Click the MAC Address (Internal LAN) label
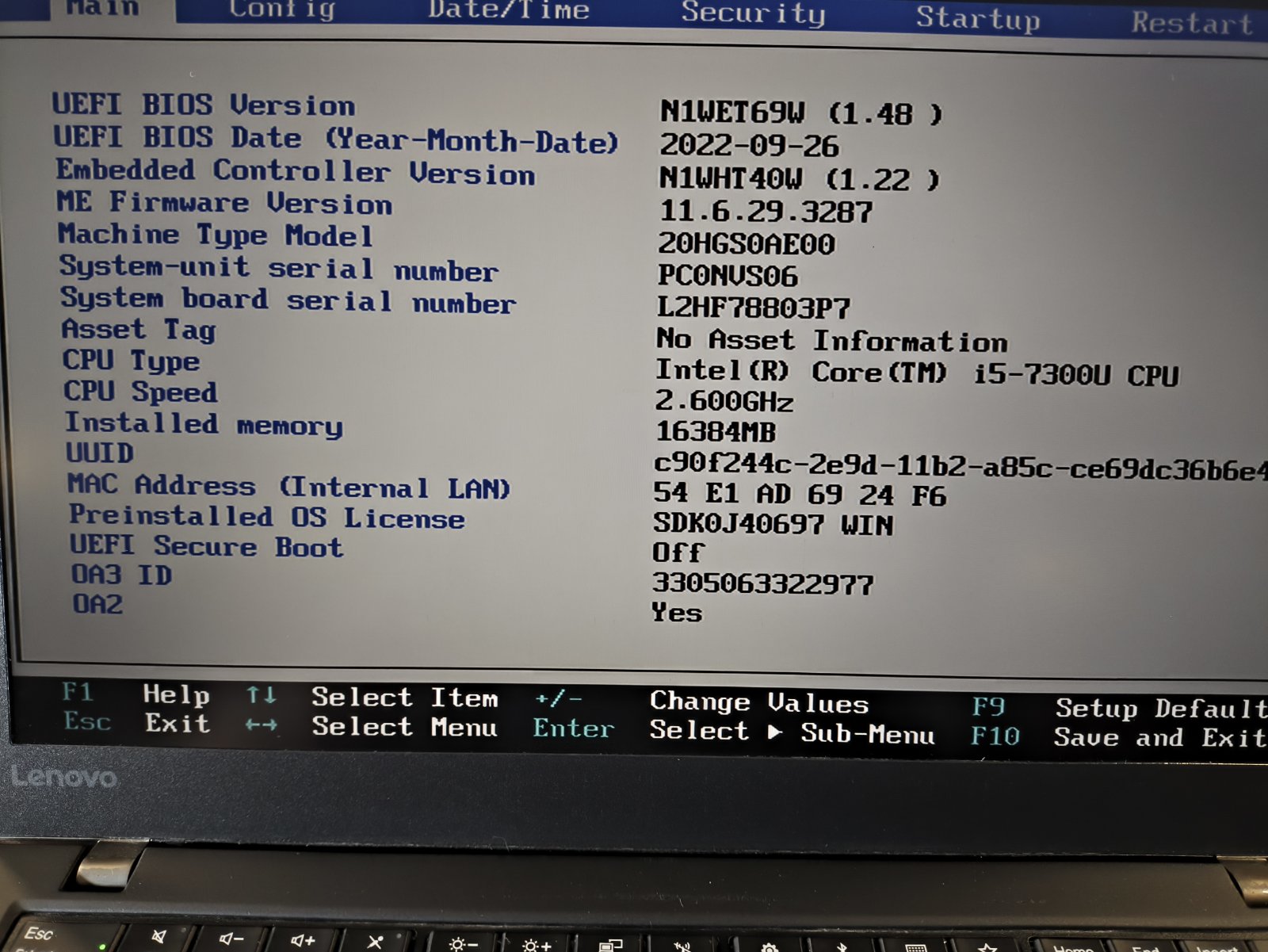 289,486
